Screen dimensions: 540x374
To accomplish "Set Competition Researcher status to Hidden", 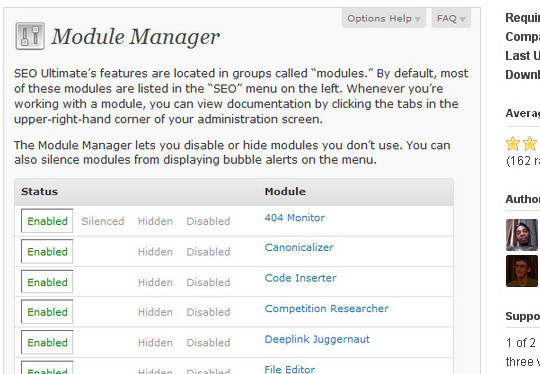I will pos(155,312).
